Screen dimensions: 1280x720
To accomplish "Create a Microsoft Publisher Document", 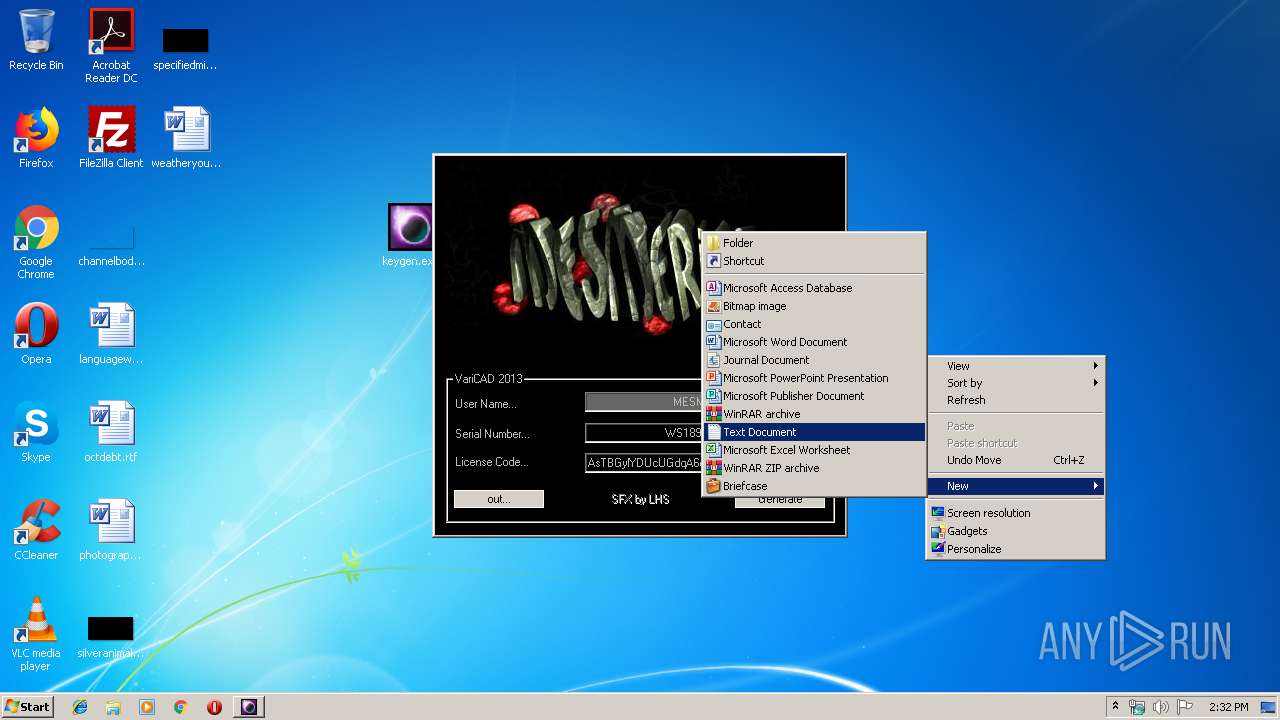I will coord(814,396).
